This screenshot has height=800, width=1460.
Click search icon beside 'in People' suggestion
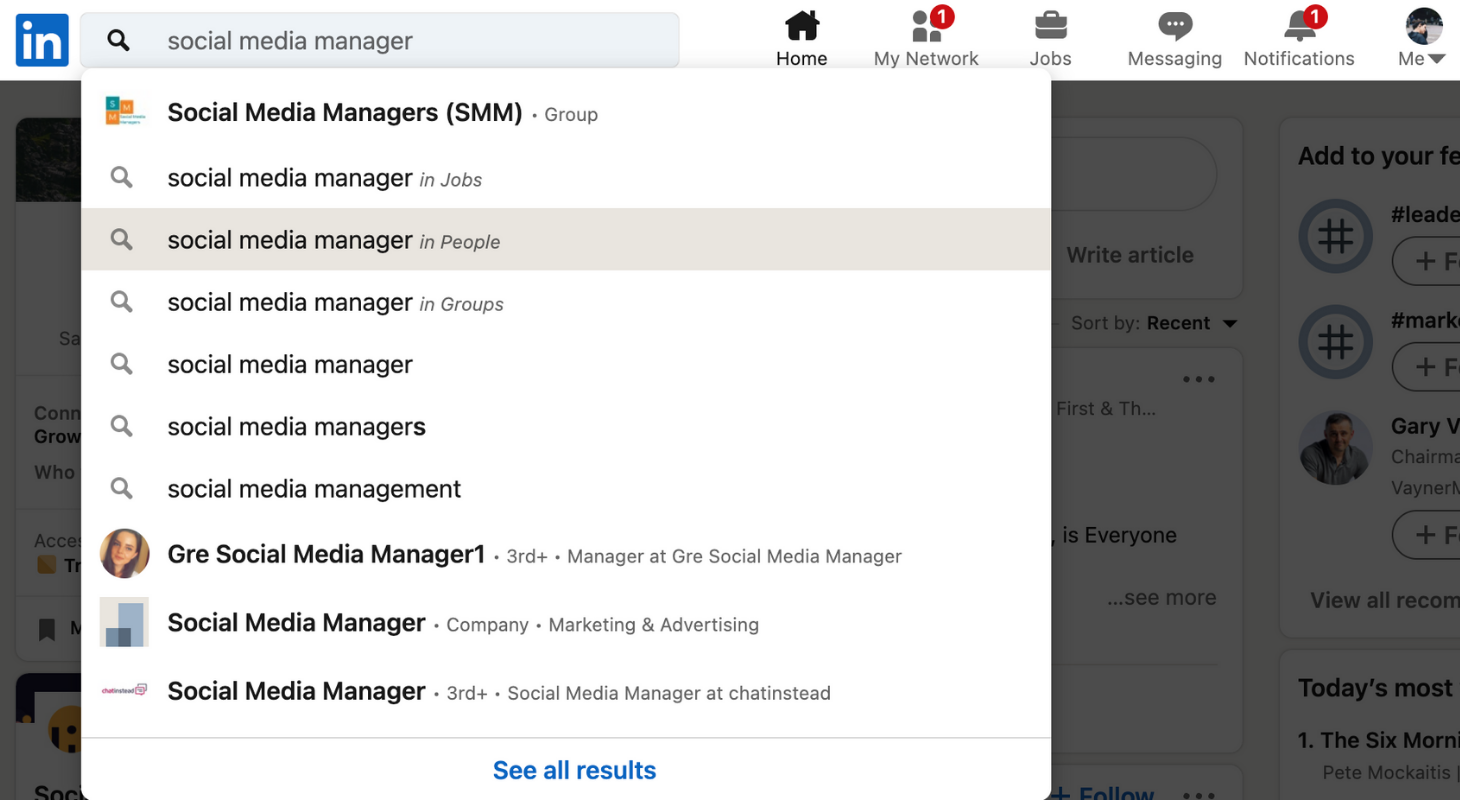tap(121, 240)
